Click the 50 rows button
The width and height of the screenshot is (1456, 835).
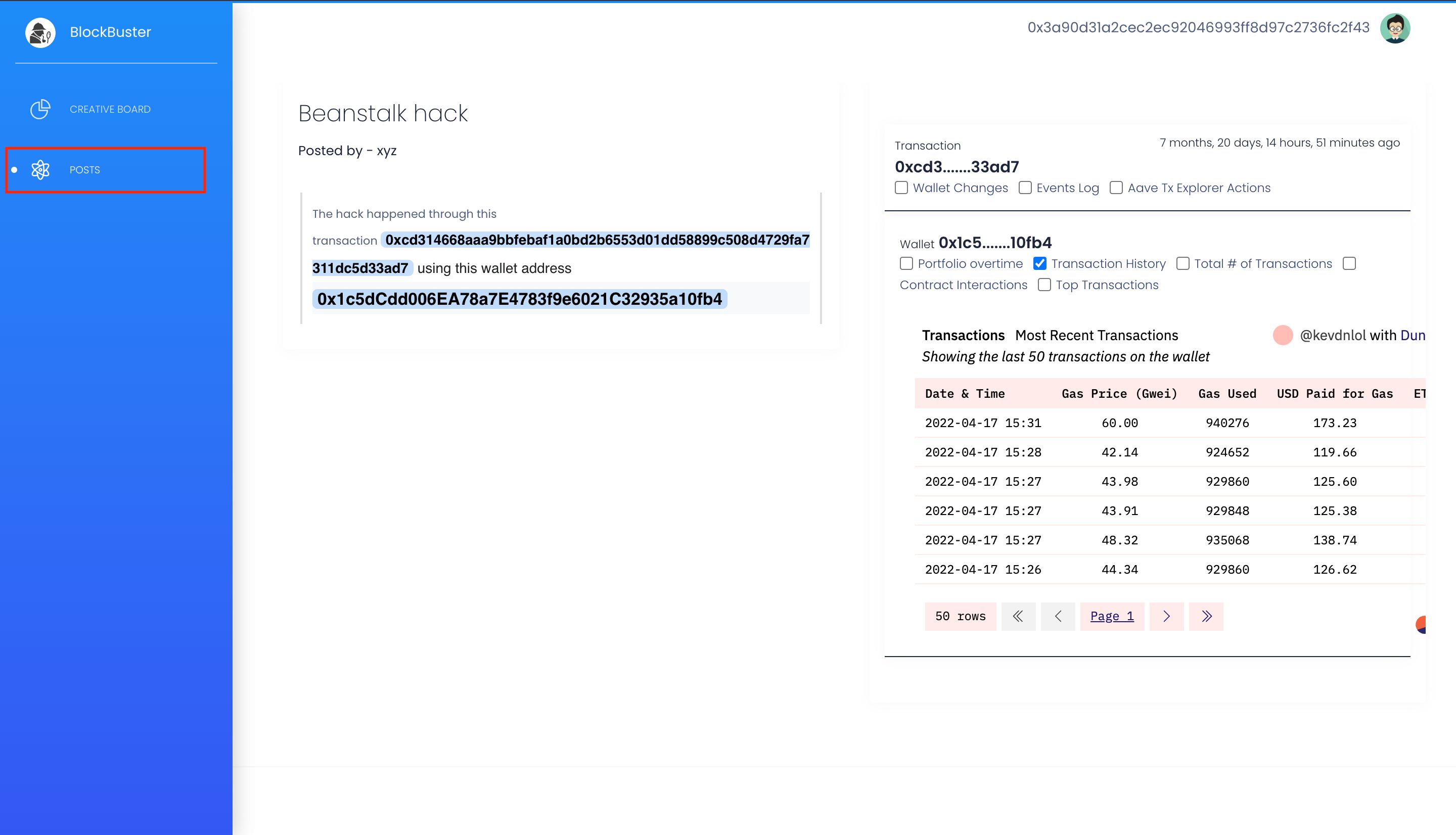click(x=961, y=617)
